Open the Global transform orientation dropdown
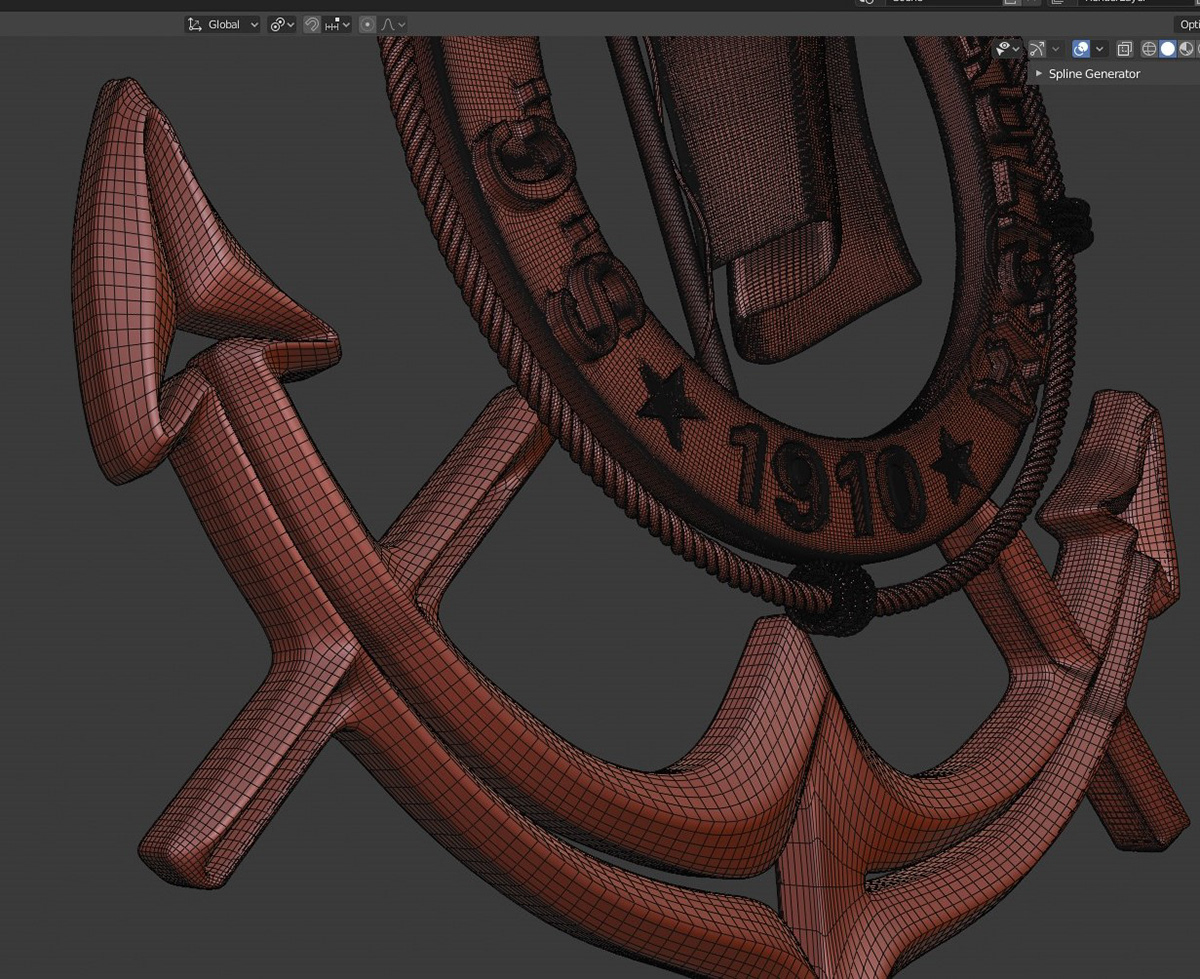The height and width of the screenshot is (979, 1200). click(x=222, y=24)
